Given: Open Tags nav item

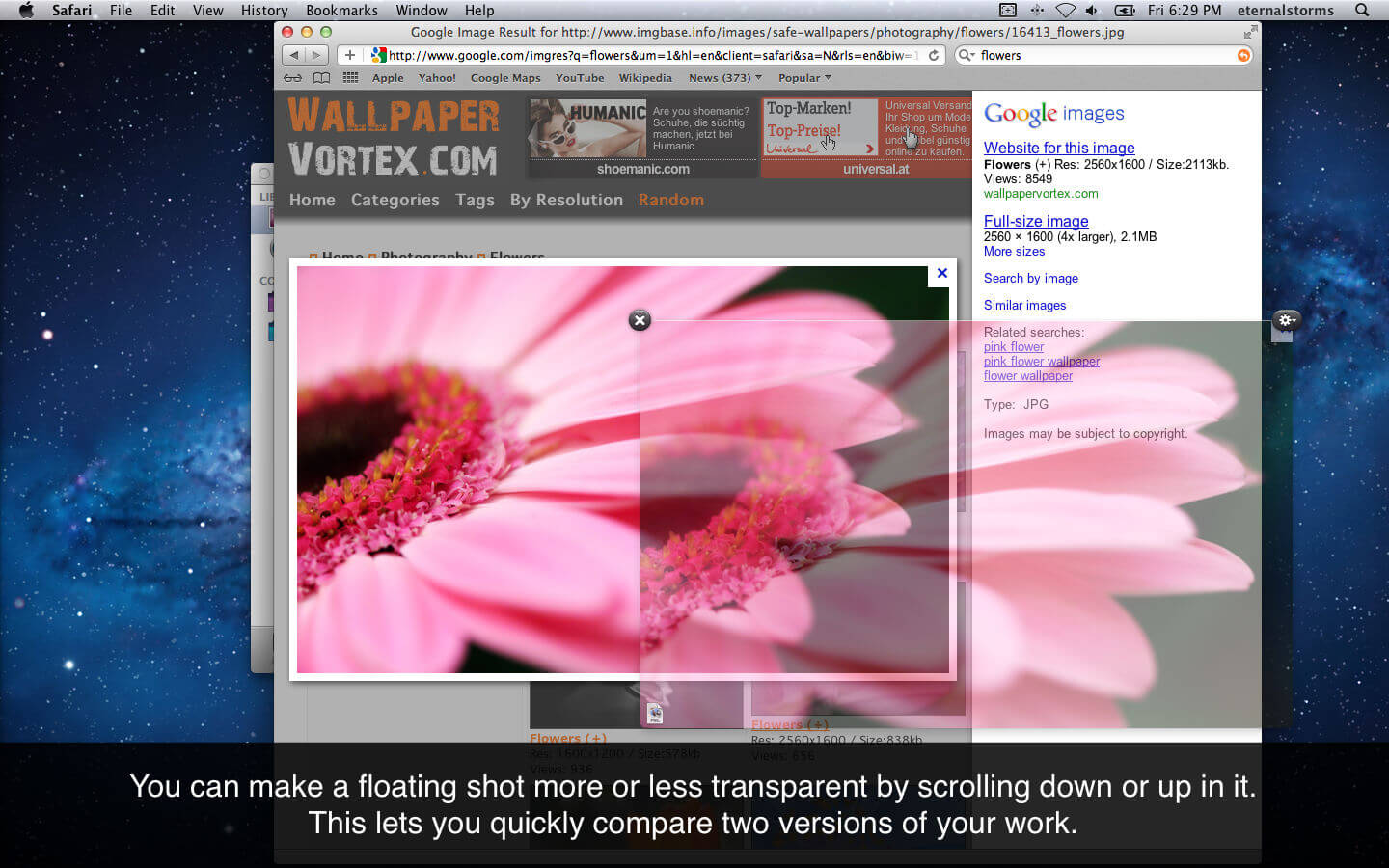Looking at the screenshot, I should pos(475,200).
